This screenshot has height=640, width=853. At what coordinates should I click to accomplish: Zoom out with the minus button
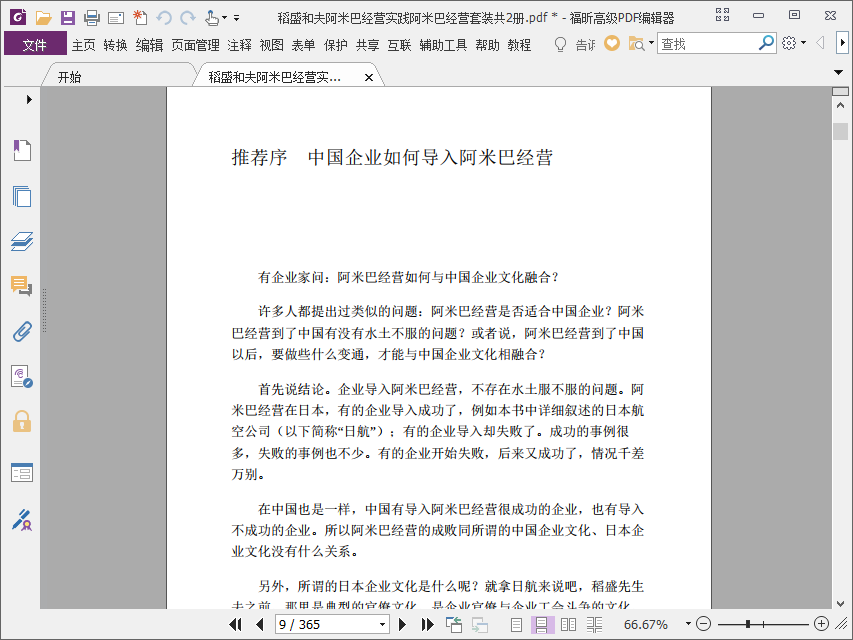pos(703,624)
